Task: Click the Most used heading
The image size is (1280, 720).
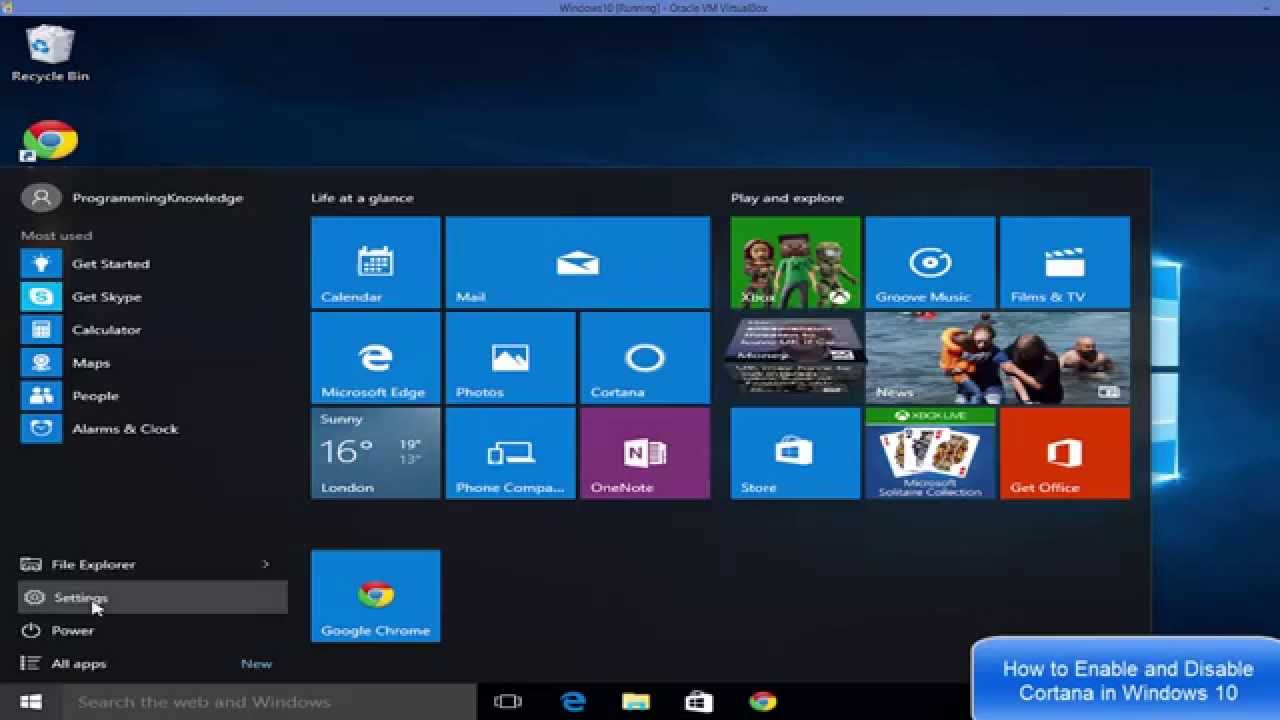Action: pos(56,236)
